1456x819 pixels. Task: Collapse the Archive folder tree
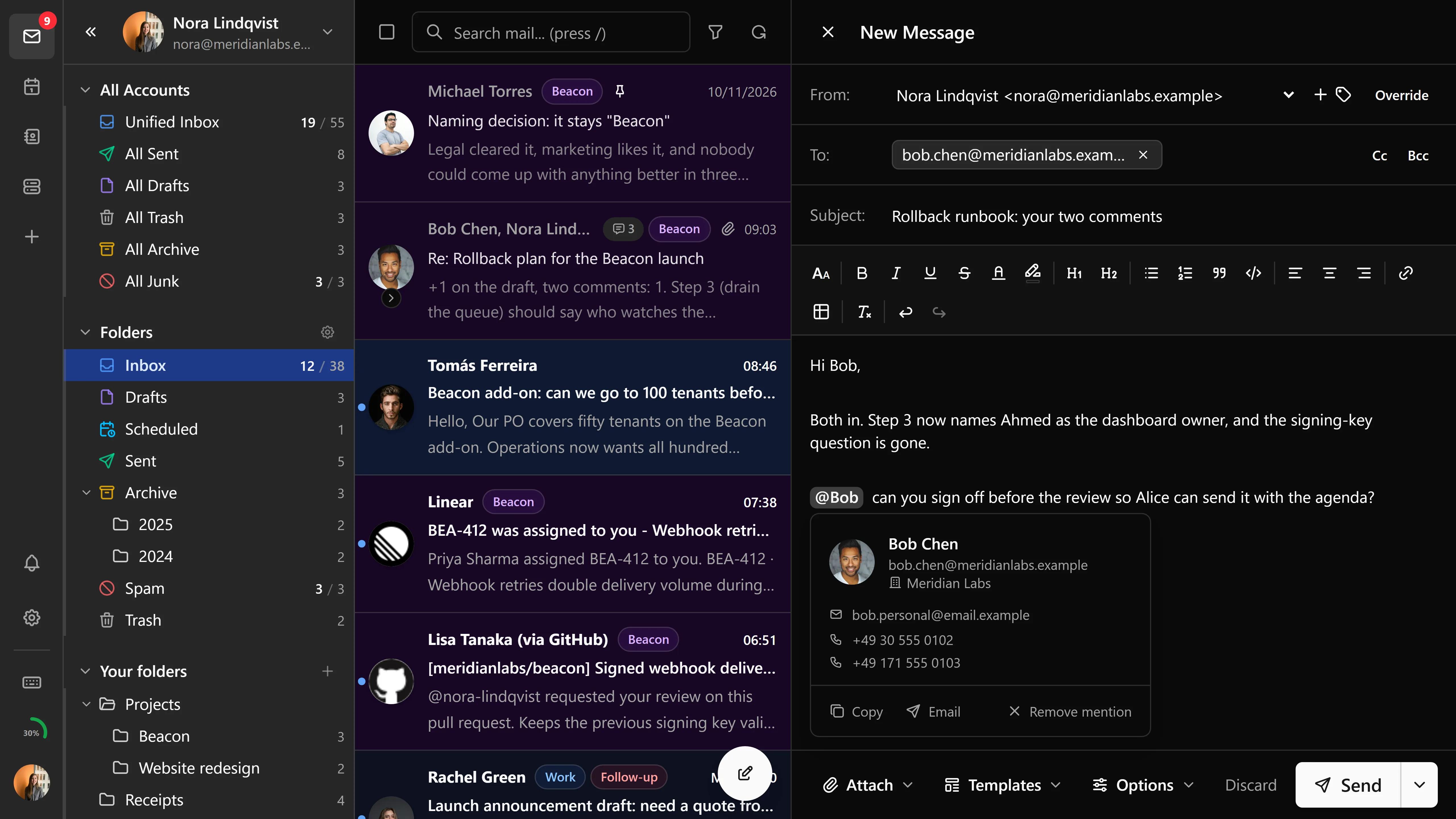coord(86,493)
